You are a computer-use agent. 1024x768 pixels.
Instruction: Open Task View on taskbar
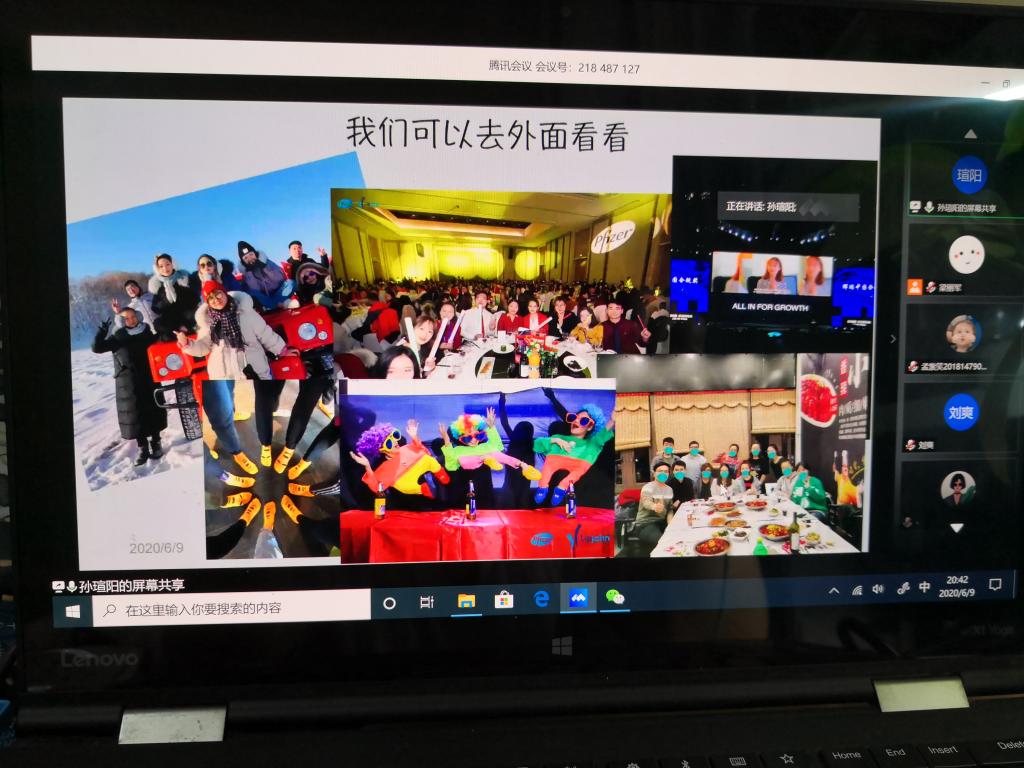(x=427, y=602)
